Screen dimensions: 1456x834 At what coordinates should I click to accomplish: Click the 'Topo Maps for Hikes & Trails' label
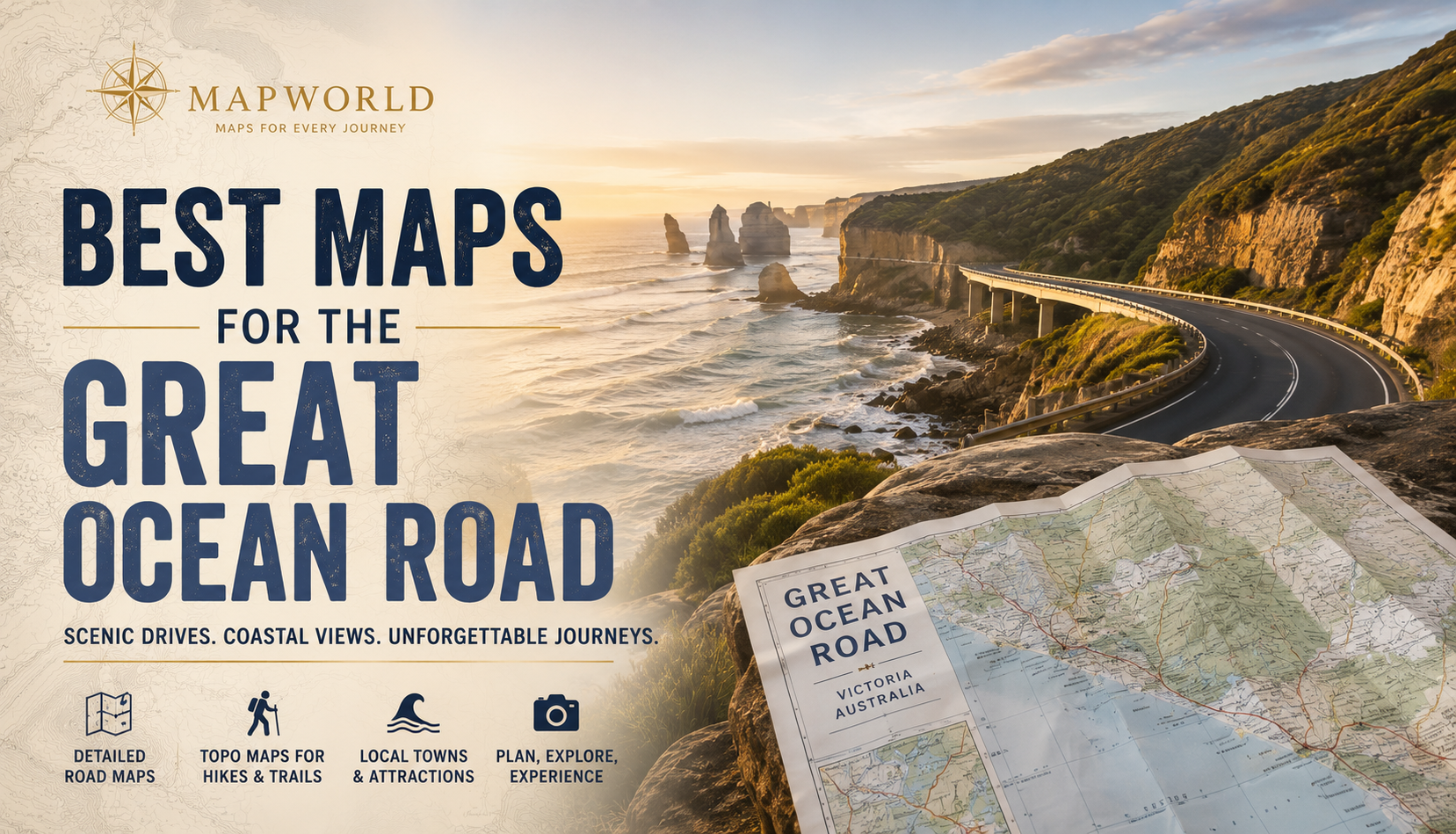tap(262, 766)
